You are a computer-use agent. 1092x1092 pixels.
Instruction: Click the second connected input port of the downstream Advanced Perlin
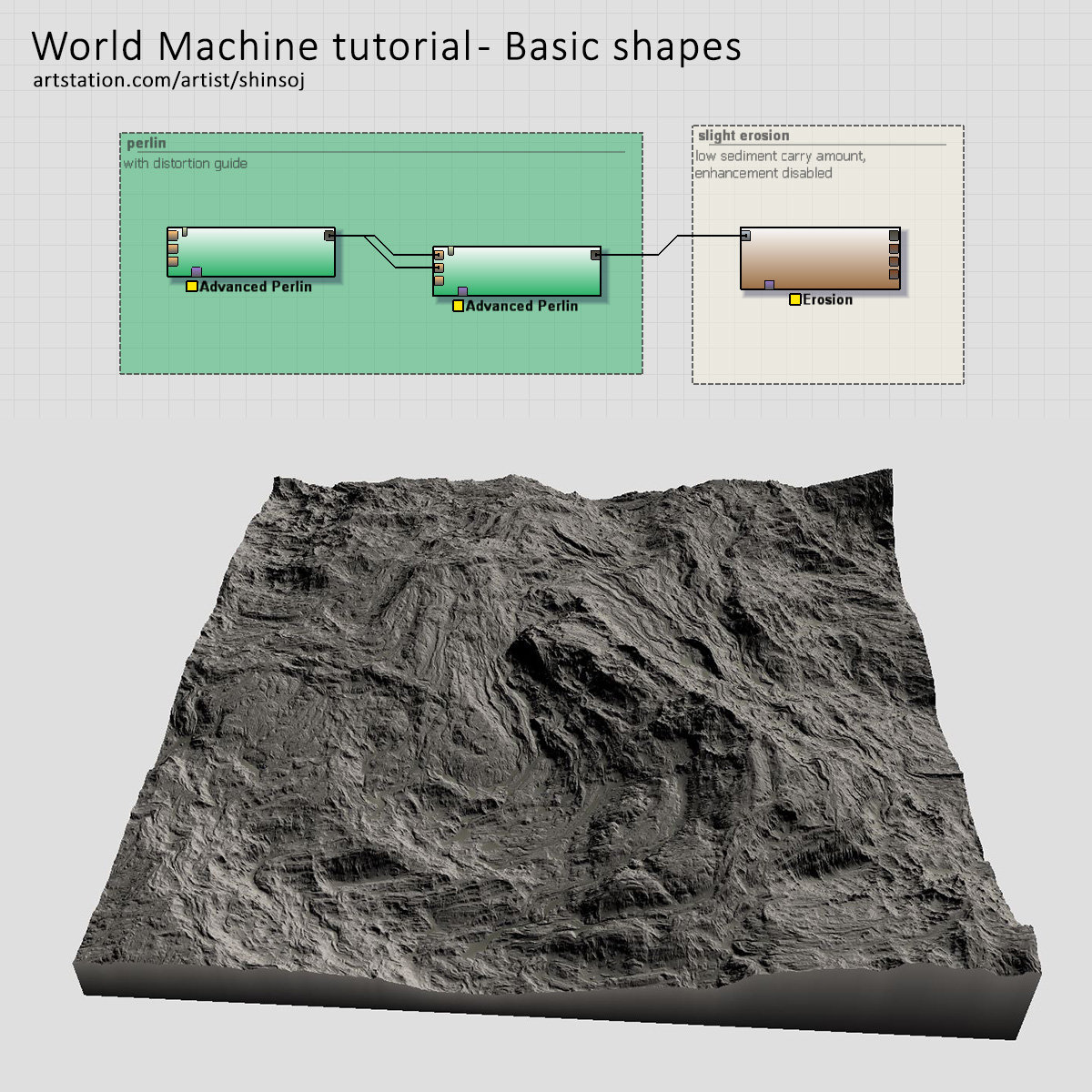[x=439, y=268]
